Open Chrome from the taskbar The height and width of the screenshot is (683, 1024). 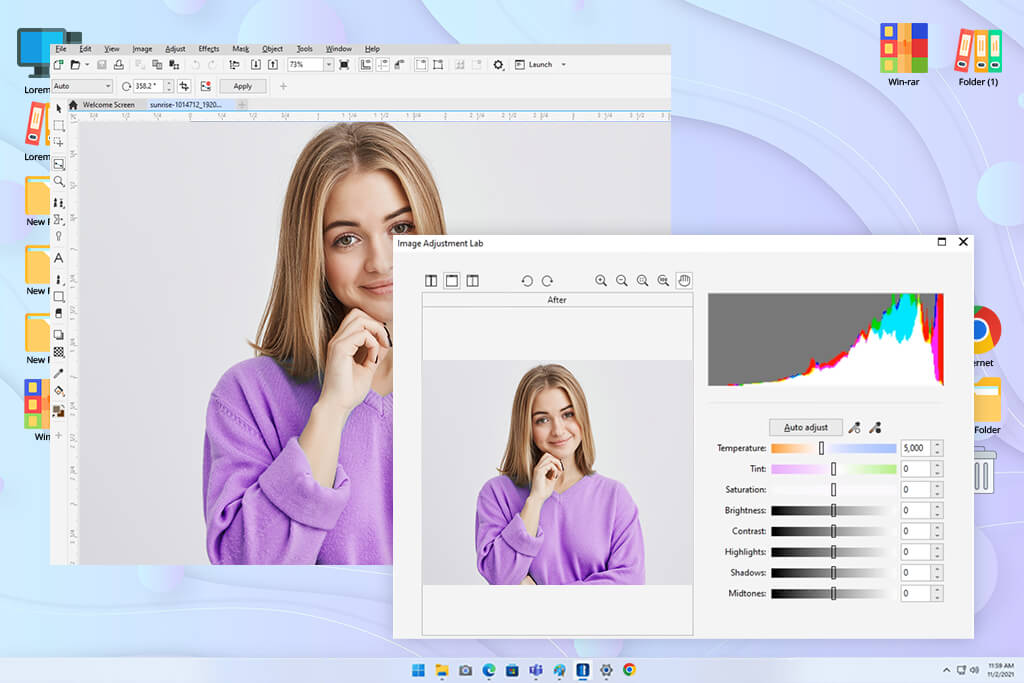pos(630,670)
